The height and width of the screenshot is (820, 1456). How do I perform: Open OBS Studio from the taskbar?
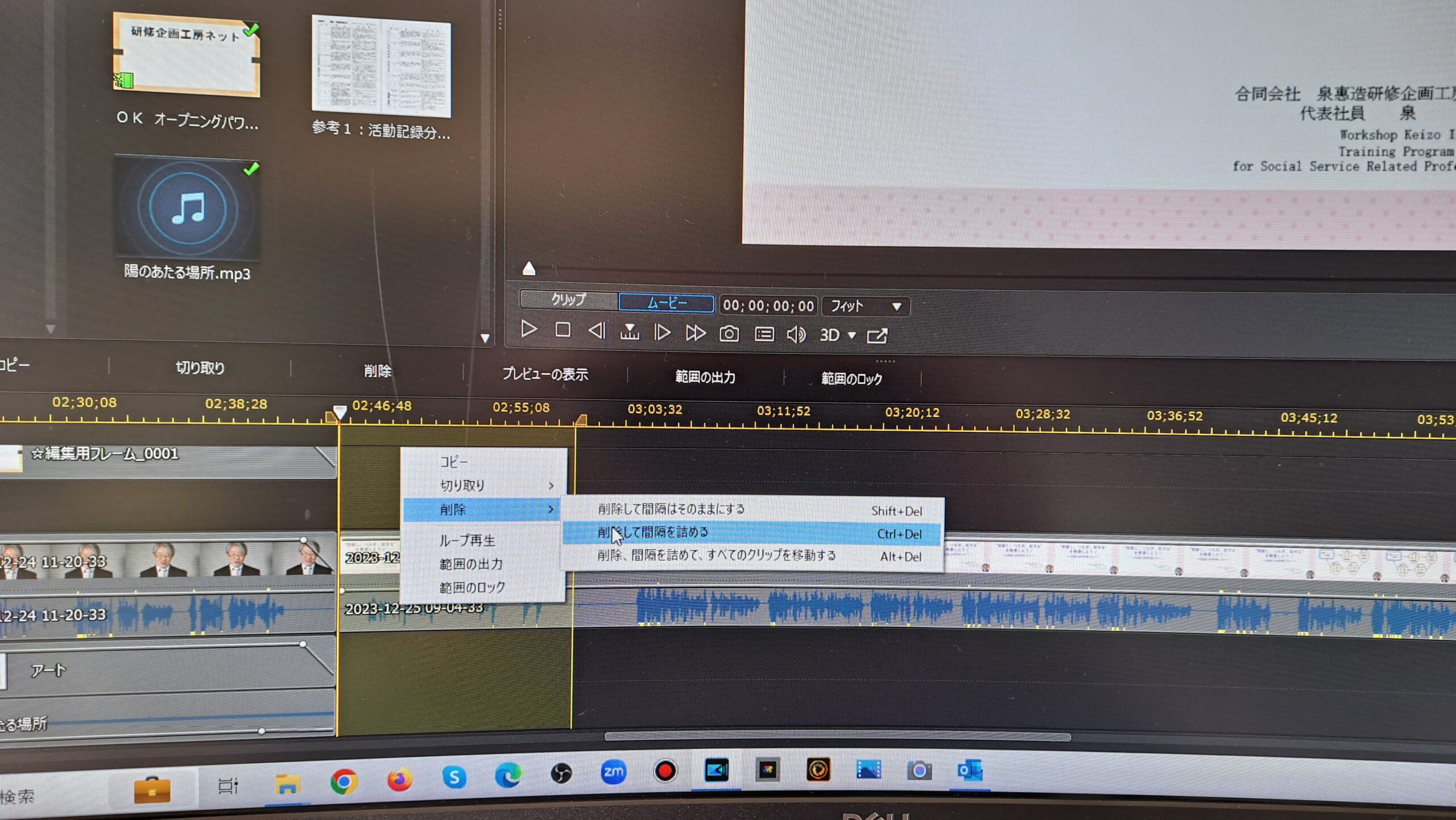(561, 773)
